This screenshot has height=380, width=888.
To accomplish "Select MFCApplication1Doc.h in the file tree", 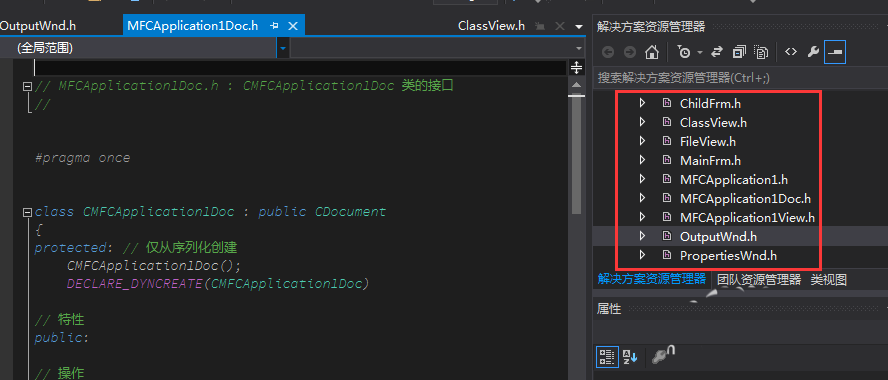I will click(745, 199).
